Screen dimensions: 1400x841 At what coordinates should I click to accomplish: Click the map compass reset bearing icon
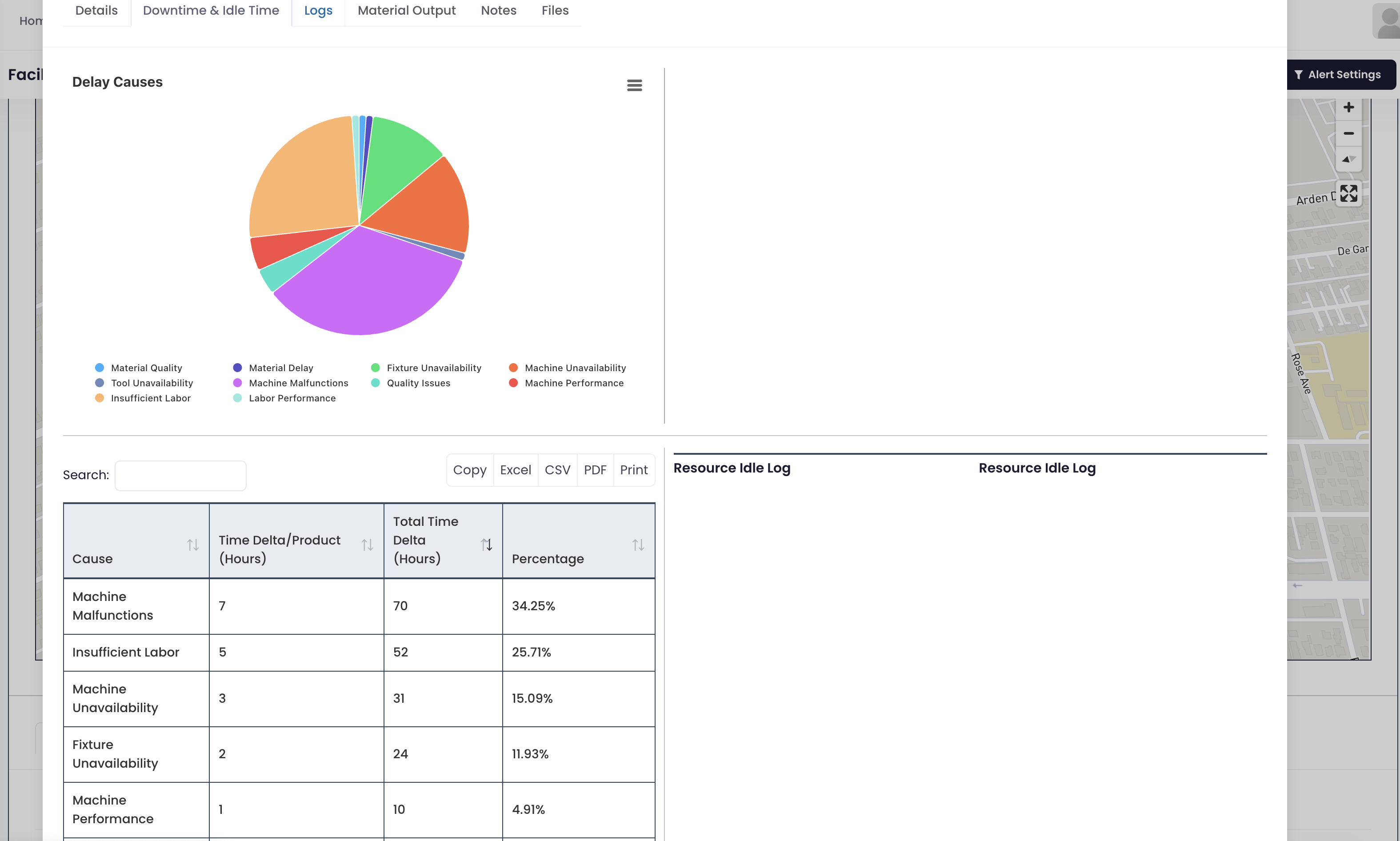point(1348,159)
